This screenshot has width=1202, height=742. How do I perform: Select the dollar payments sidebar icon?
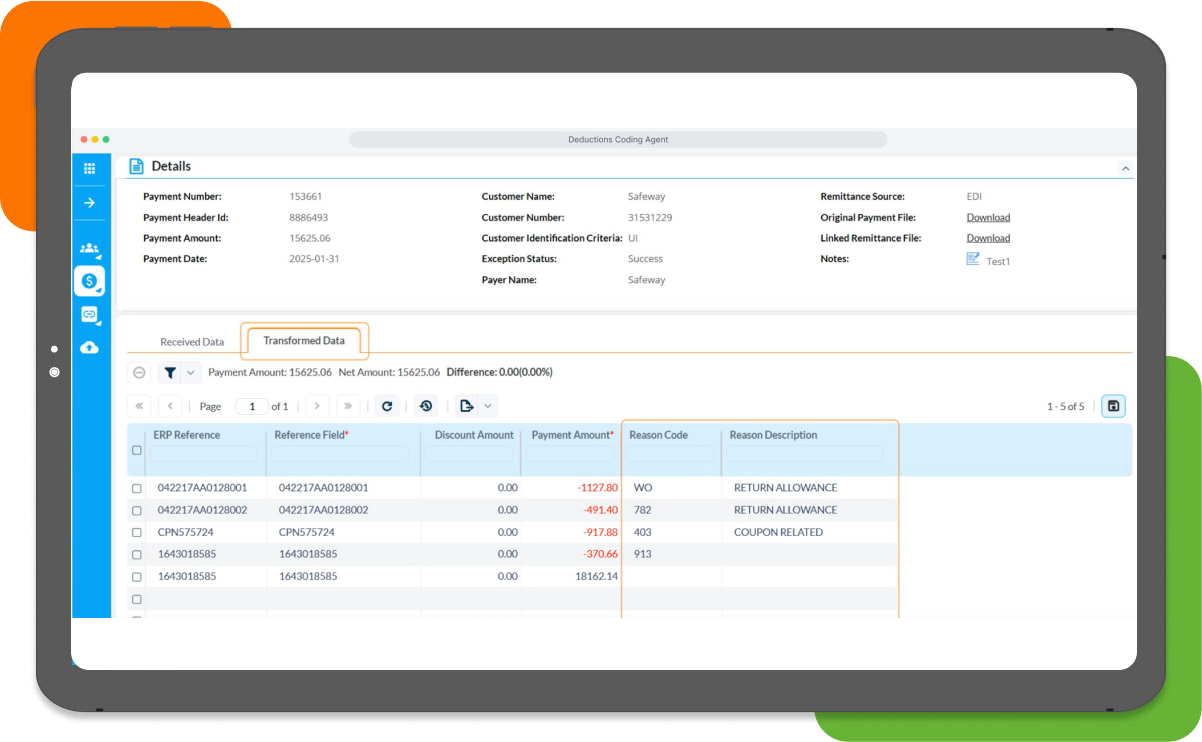click(x=89, y=281)
